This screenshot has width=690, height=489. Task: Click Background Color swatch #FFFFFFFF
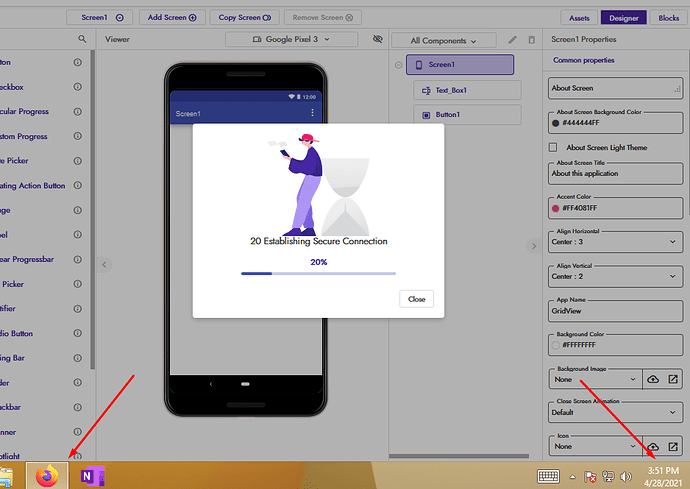555,345
